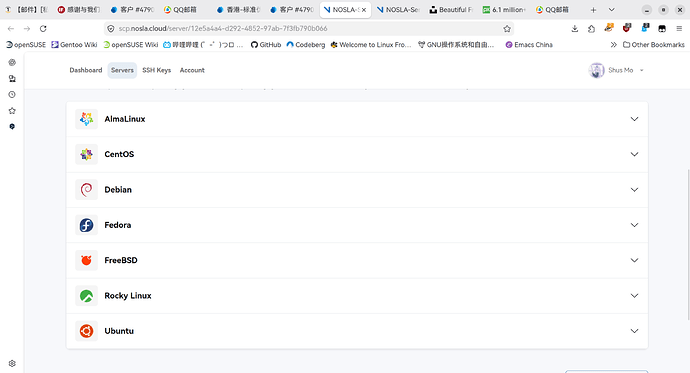690x373 pixels.
Task: Open the Other Bookmarks folder
Action: (654, 44)
